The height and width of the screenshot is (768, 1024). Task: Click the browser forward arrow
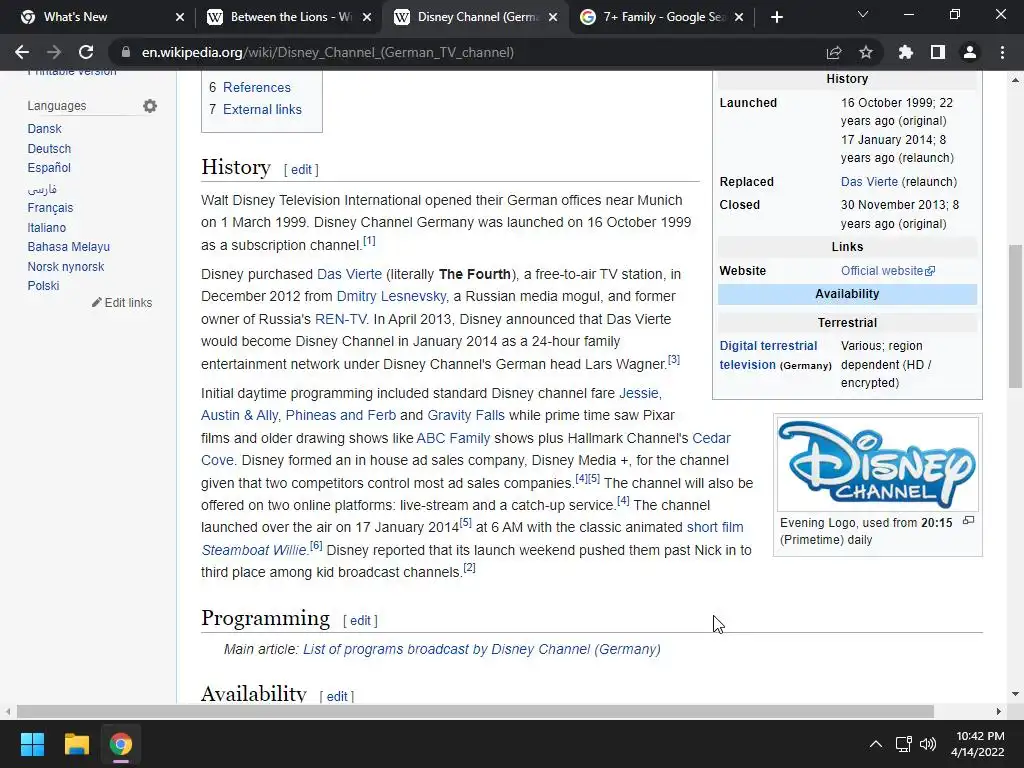(x=54, y=52)
